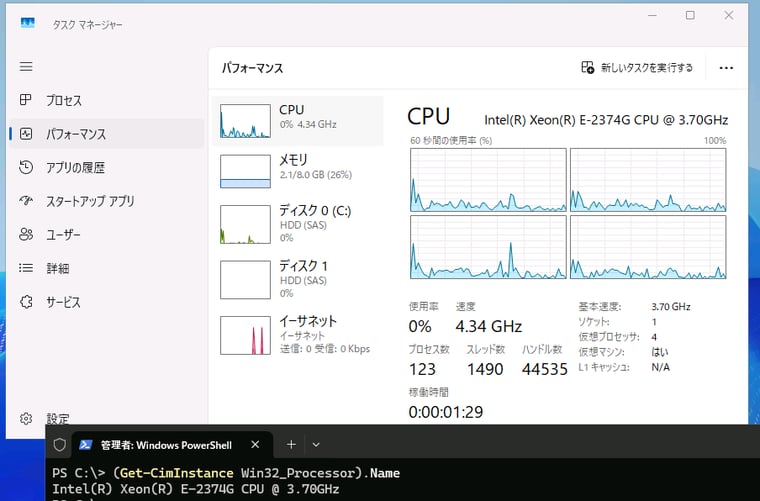Click the ユーザー people icon
Screen dimensions: 760x501
tap(26, 235)
